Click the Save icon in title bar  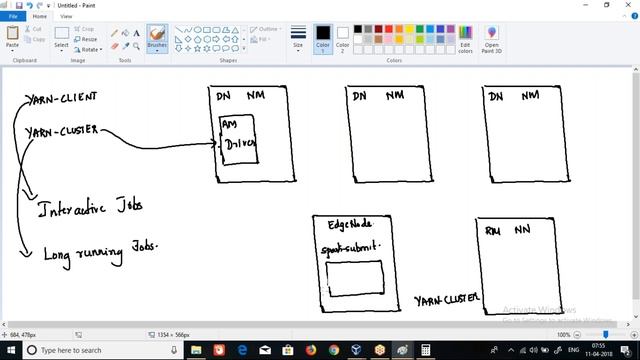point(19,5)
